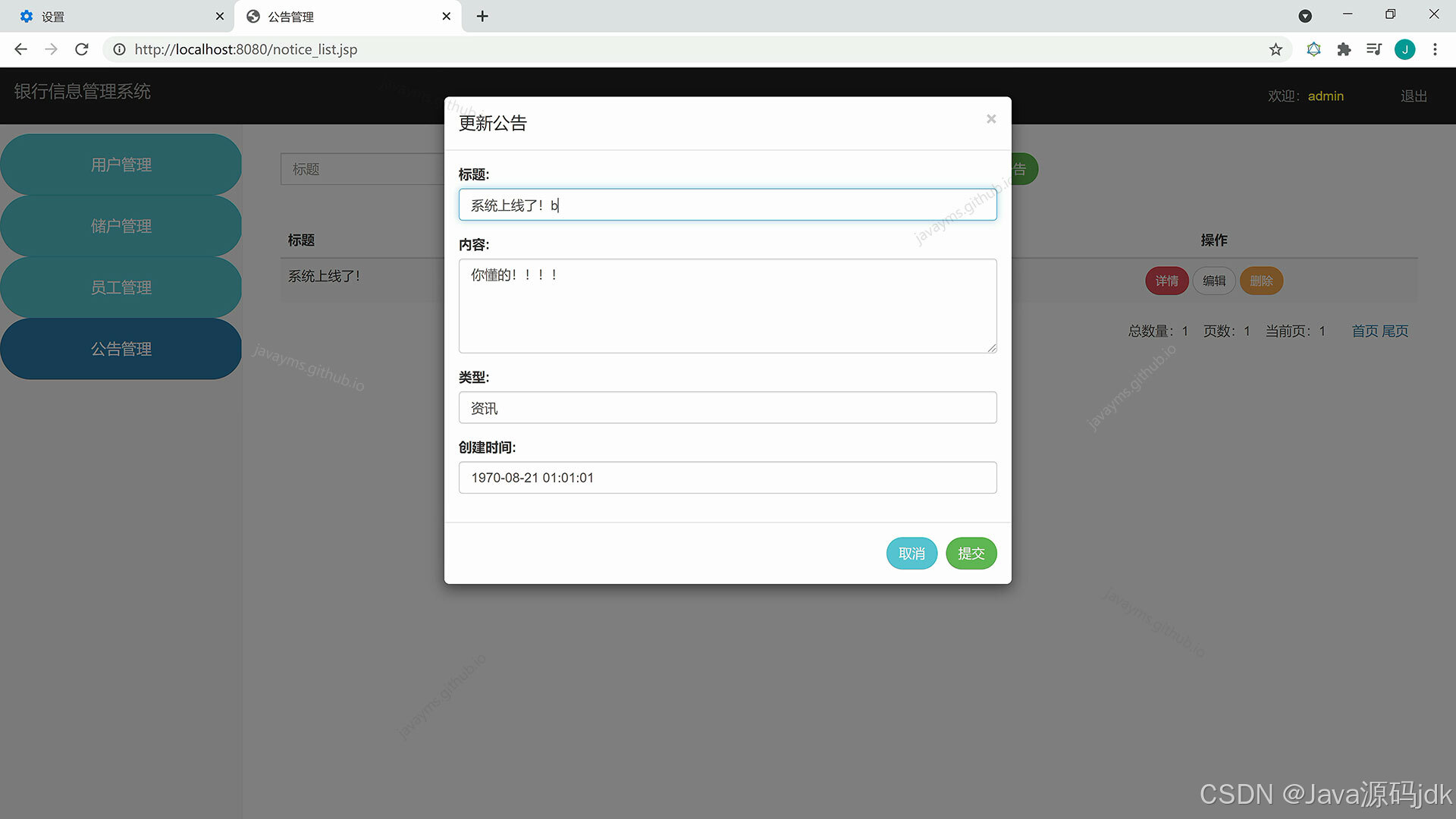Viewport: 1456px width, 819px height.
Task: Close the 设置 tab
Action: [x=220, y=16]
